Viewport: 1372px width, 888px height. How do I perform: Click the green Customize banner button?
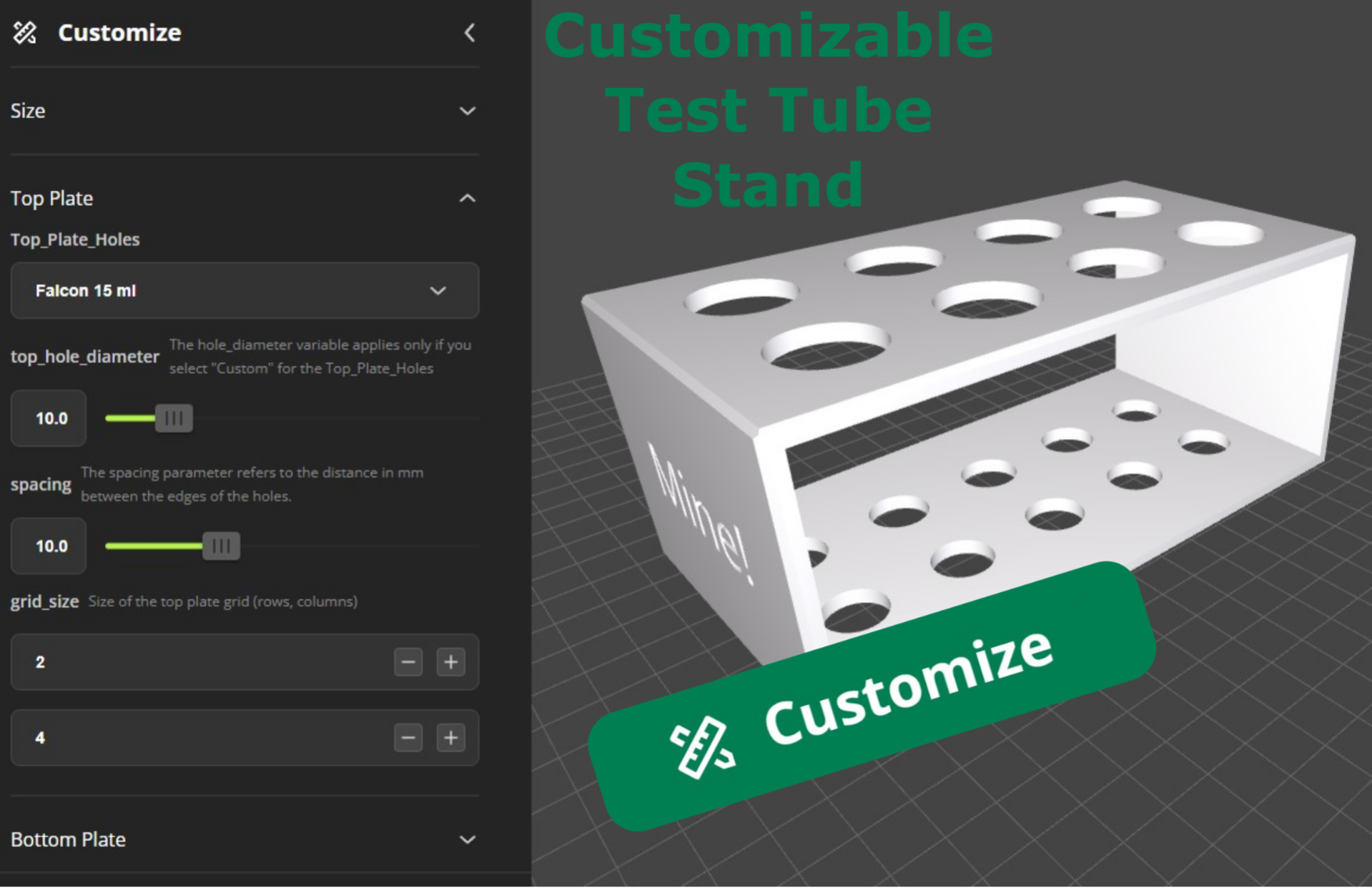[x=872, y=697]
